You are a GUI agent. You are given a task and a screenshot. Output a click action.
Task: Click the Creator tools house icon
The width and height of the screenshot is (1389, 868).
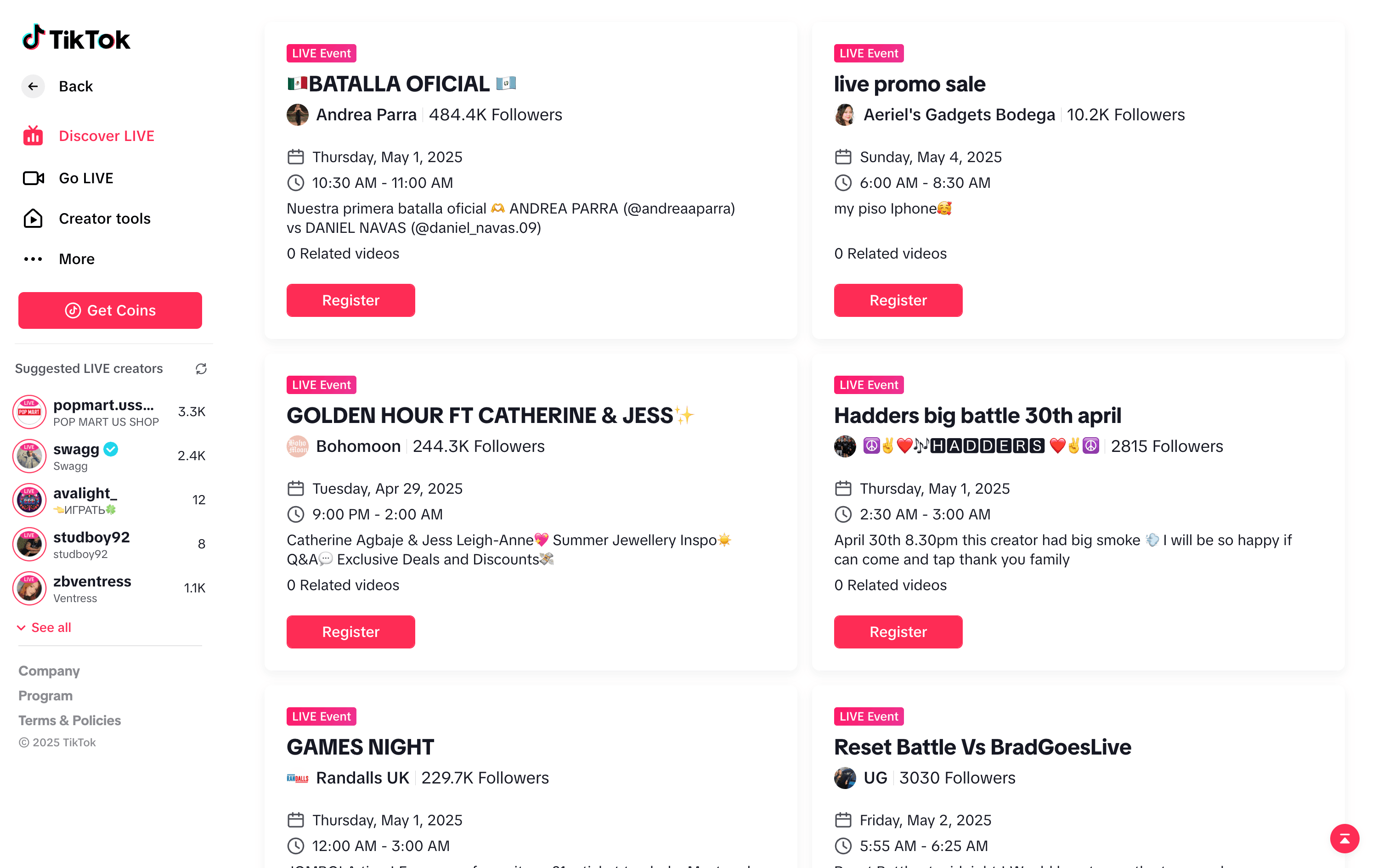33,219
